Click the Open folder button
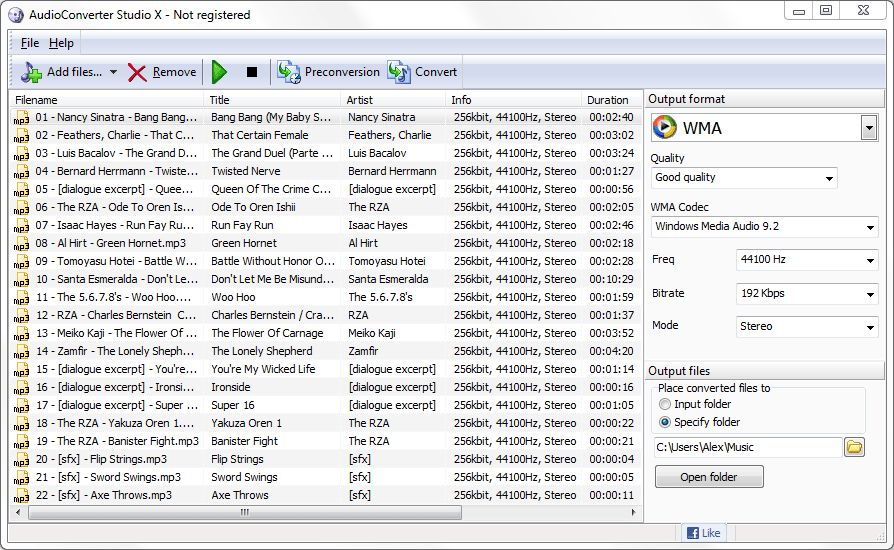This screenshot has height=550, width=894. 709,477
